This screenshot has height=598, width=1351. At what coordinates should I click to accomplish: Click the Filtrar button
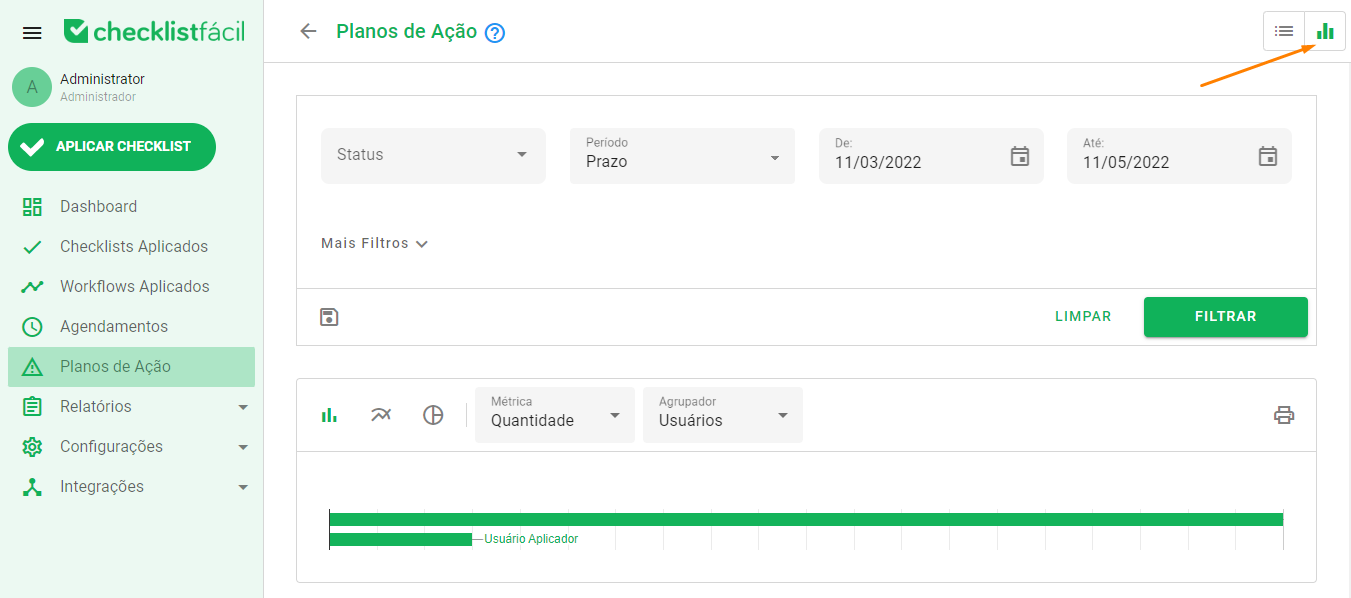click(x=1226, y=317)
